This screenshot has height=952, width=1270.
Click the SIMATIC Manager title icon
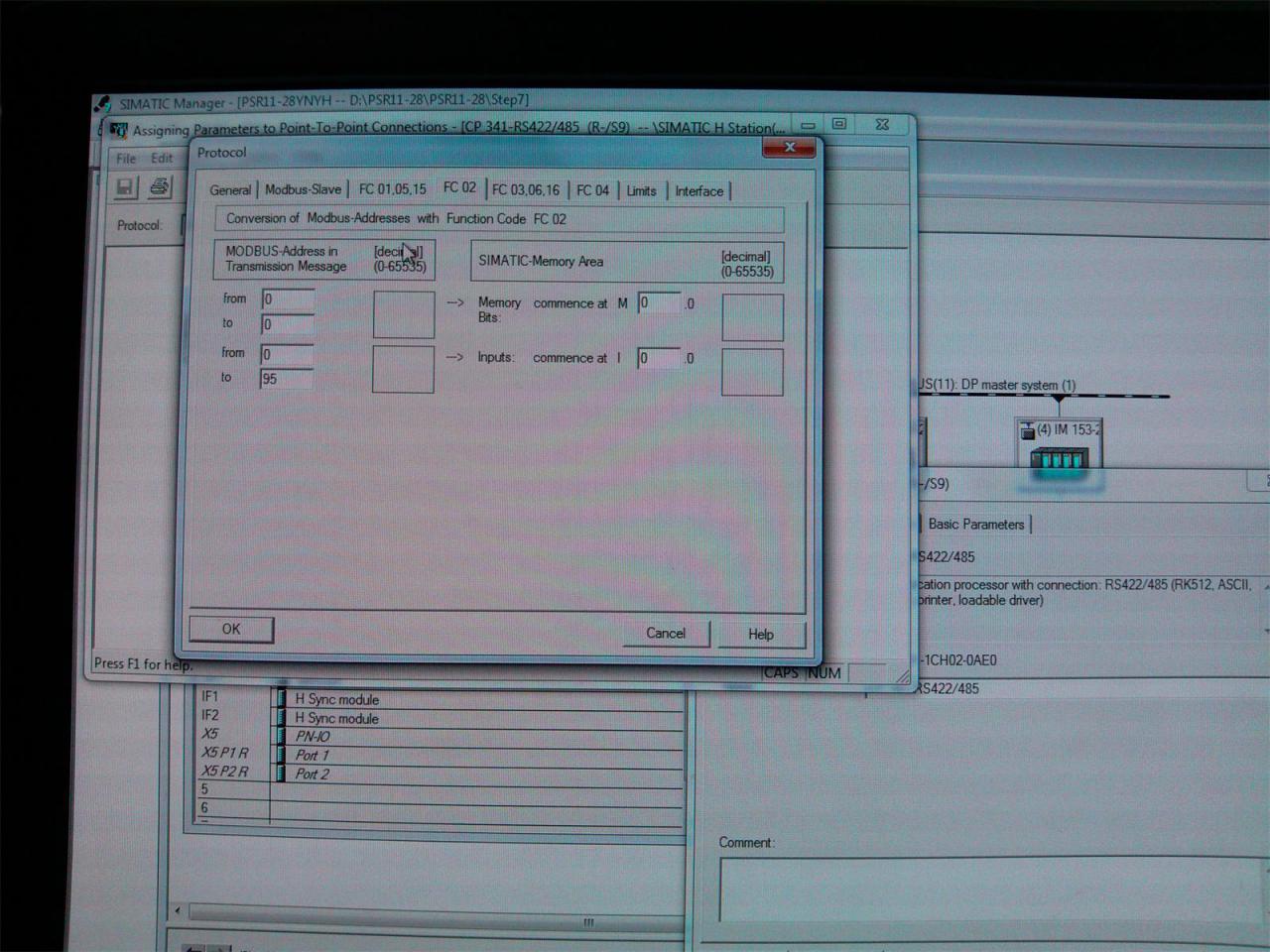point(102,104)
